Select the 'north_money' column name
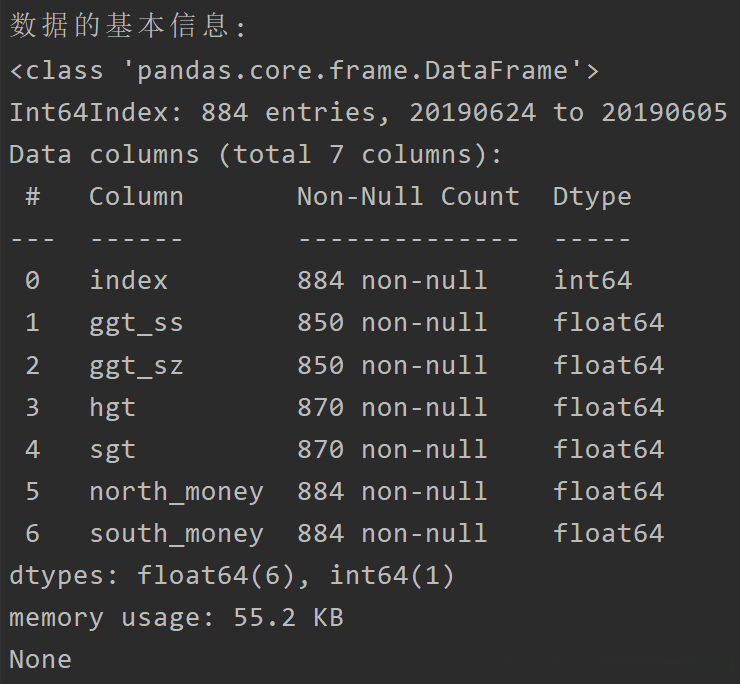 (176, 491)
